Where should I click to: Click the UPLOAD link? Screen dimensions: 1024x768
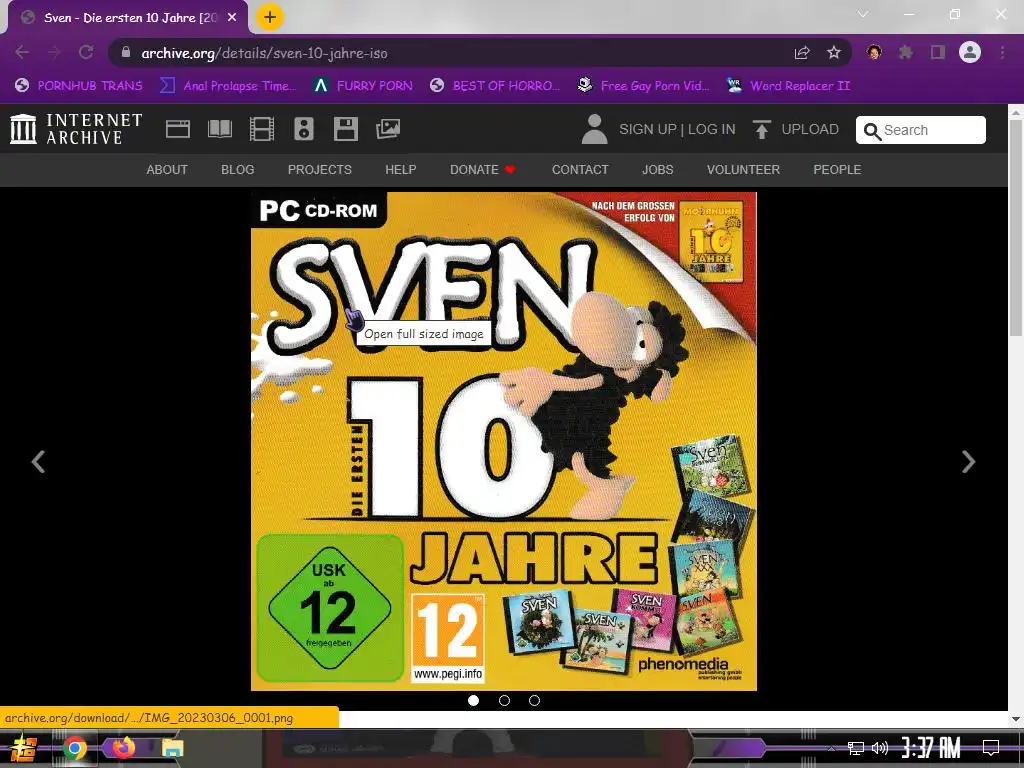[810, 129]
